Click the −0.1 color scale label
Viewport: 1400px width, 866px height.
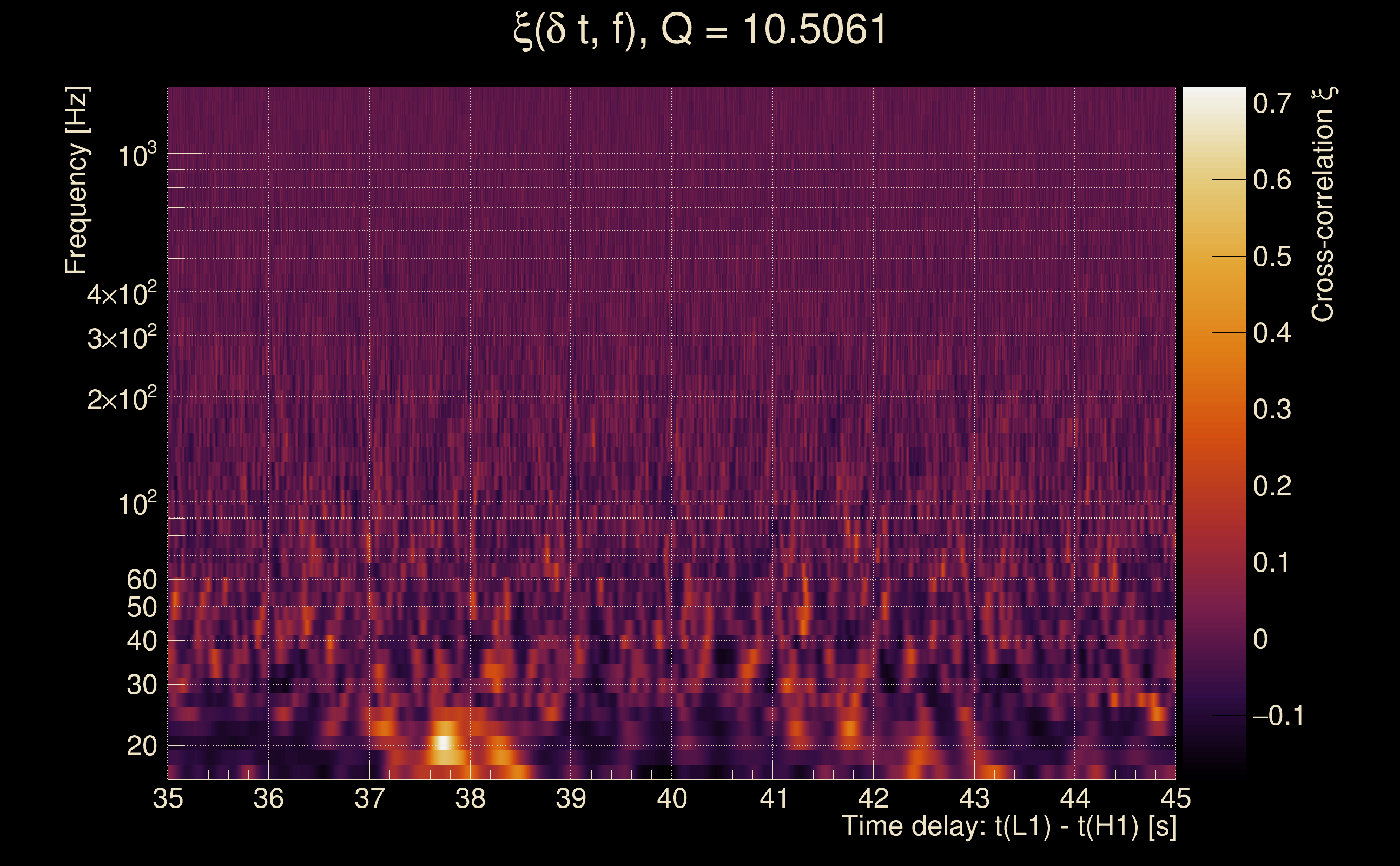point(1278,716)
